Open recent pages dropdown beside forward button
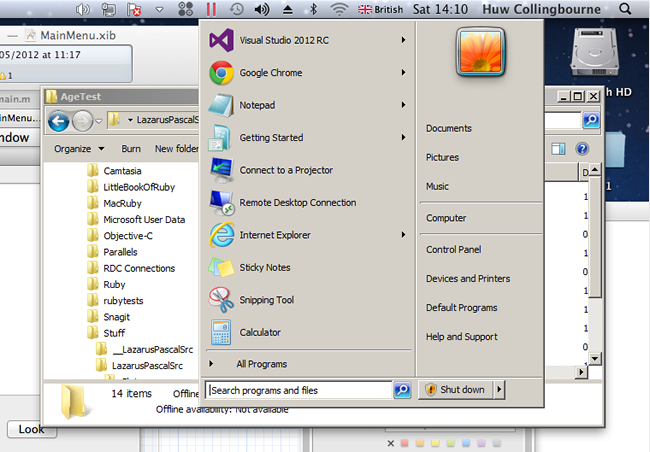The width and height of the screenshot is (650, 452). pyautogui.click(x=99, y=122)
